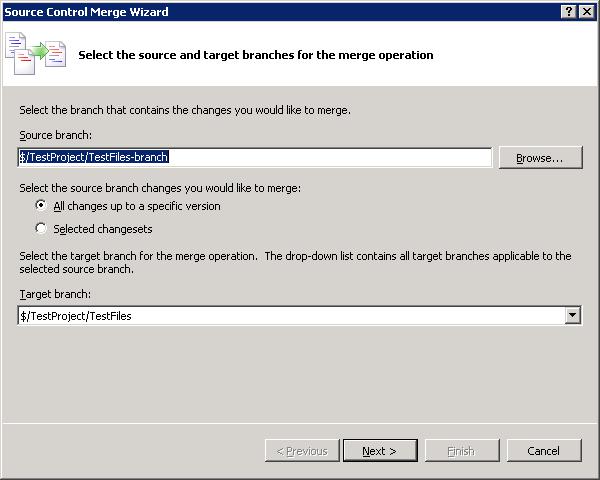Click the question mark help button
600x480 pixels.
click(x=568, y=12)
